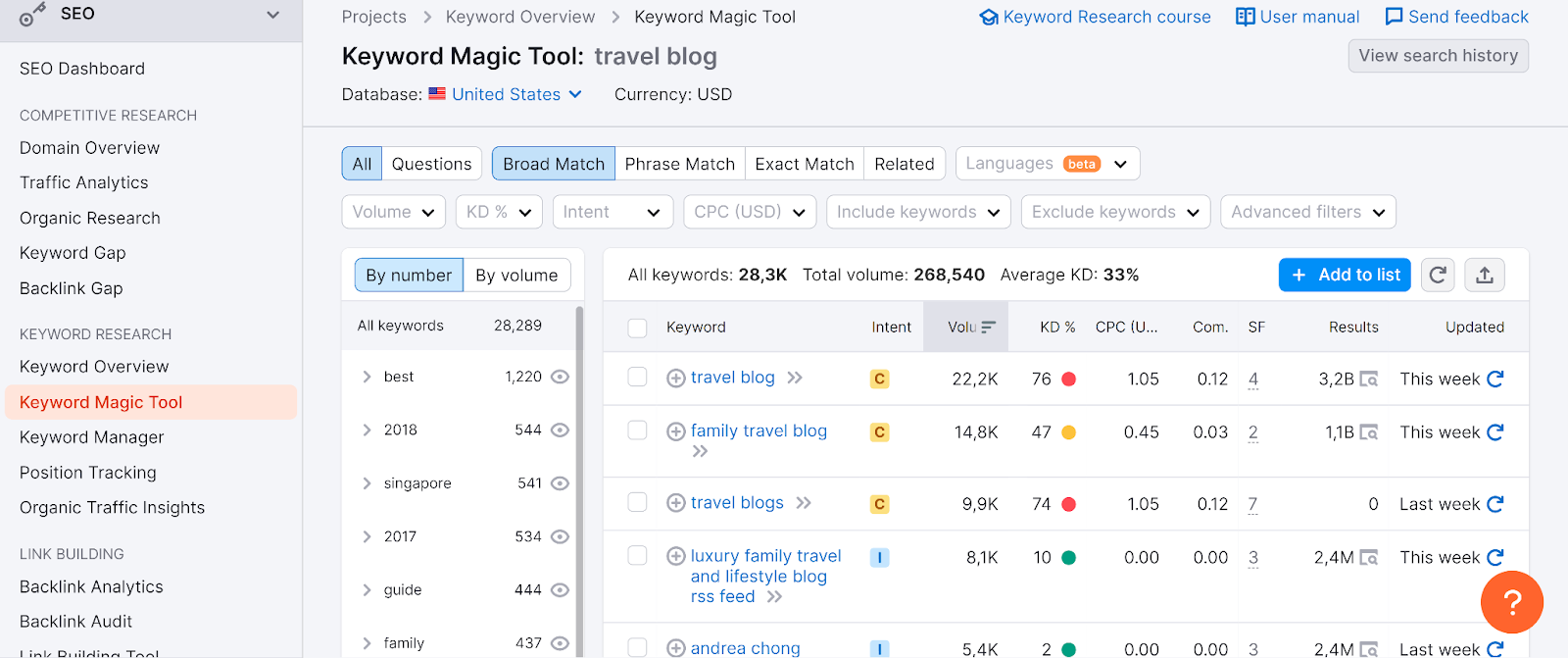Check the family travel blog row checkbox
This screenshot has width=1568, height=658.
click(x=637, y=430)
